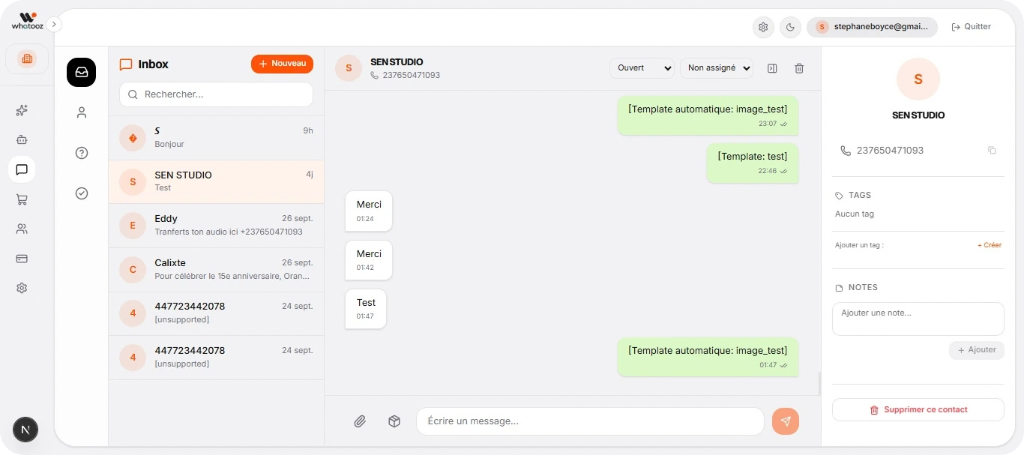Open the stephaneboyce account menu
This screenshot has height=455, width=1024.
pyautogui.click(x=872, y=27)
